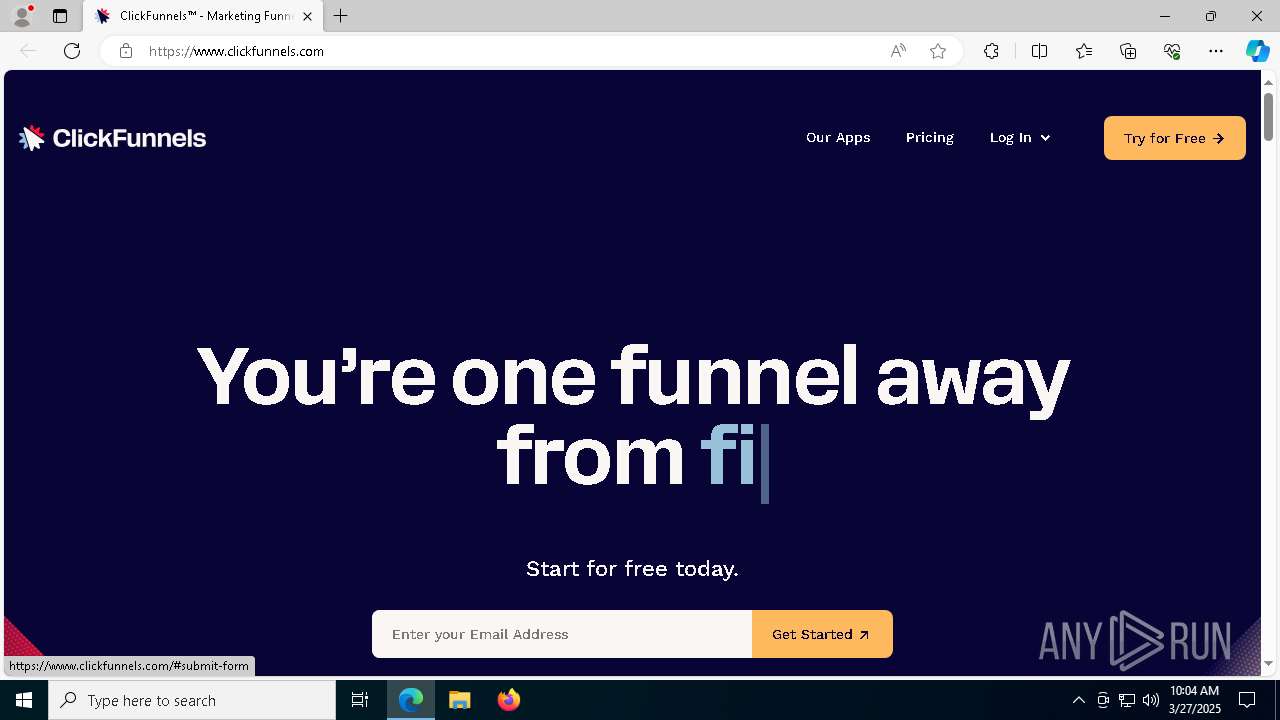Open Split screen icon
Viewport: 1280px width, 720px height.
pyautogui.click(x=1039, y=51)
